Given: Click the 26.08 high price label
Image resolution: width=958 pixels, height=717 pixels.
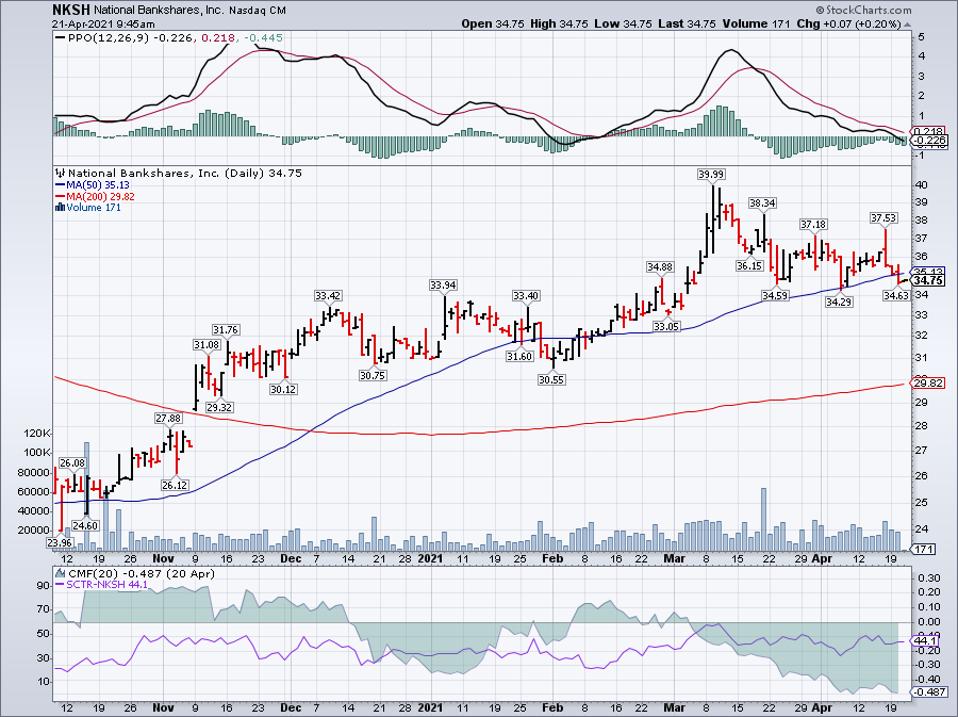Looking at the screenshot, I should coord(72,464).
